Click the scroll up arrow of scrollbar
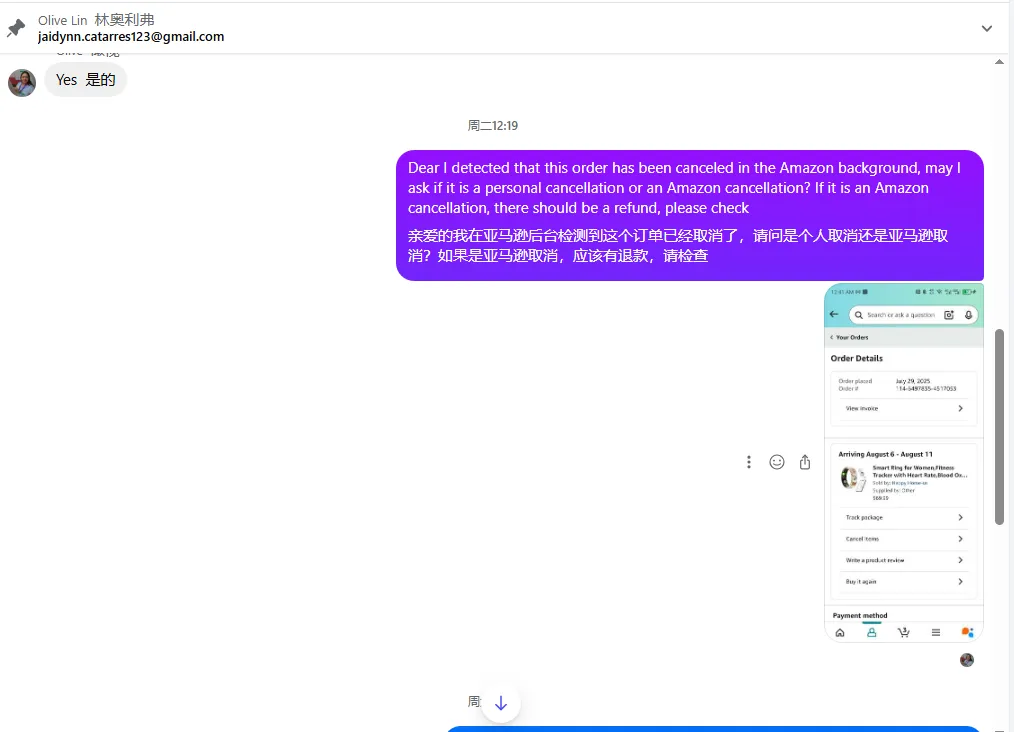 coord(999,62)
